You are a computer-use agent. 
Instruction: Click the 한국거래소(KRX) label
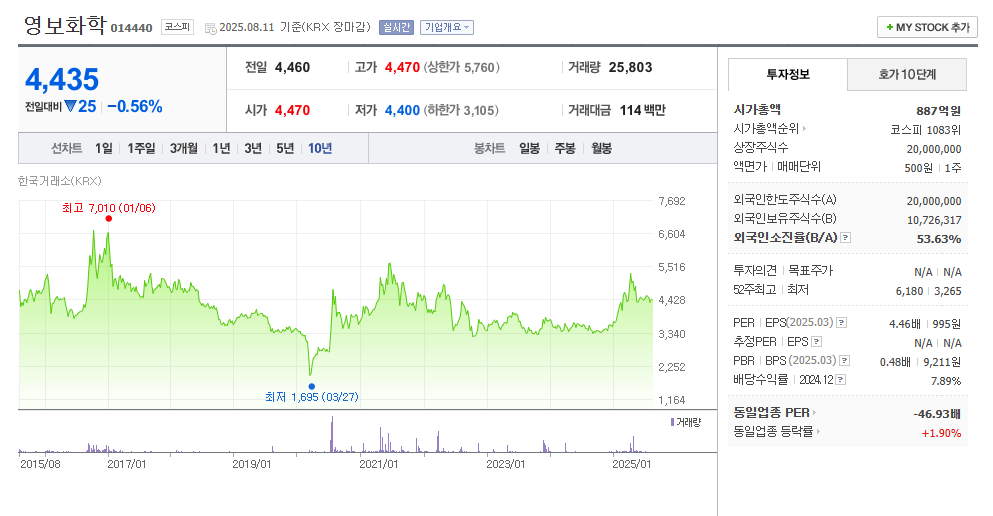pyautogui.click(x=60, y=181)
